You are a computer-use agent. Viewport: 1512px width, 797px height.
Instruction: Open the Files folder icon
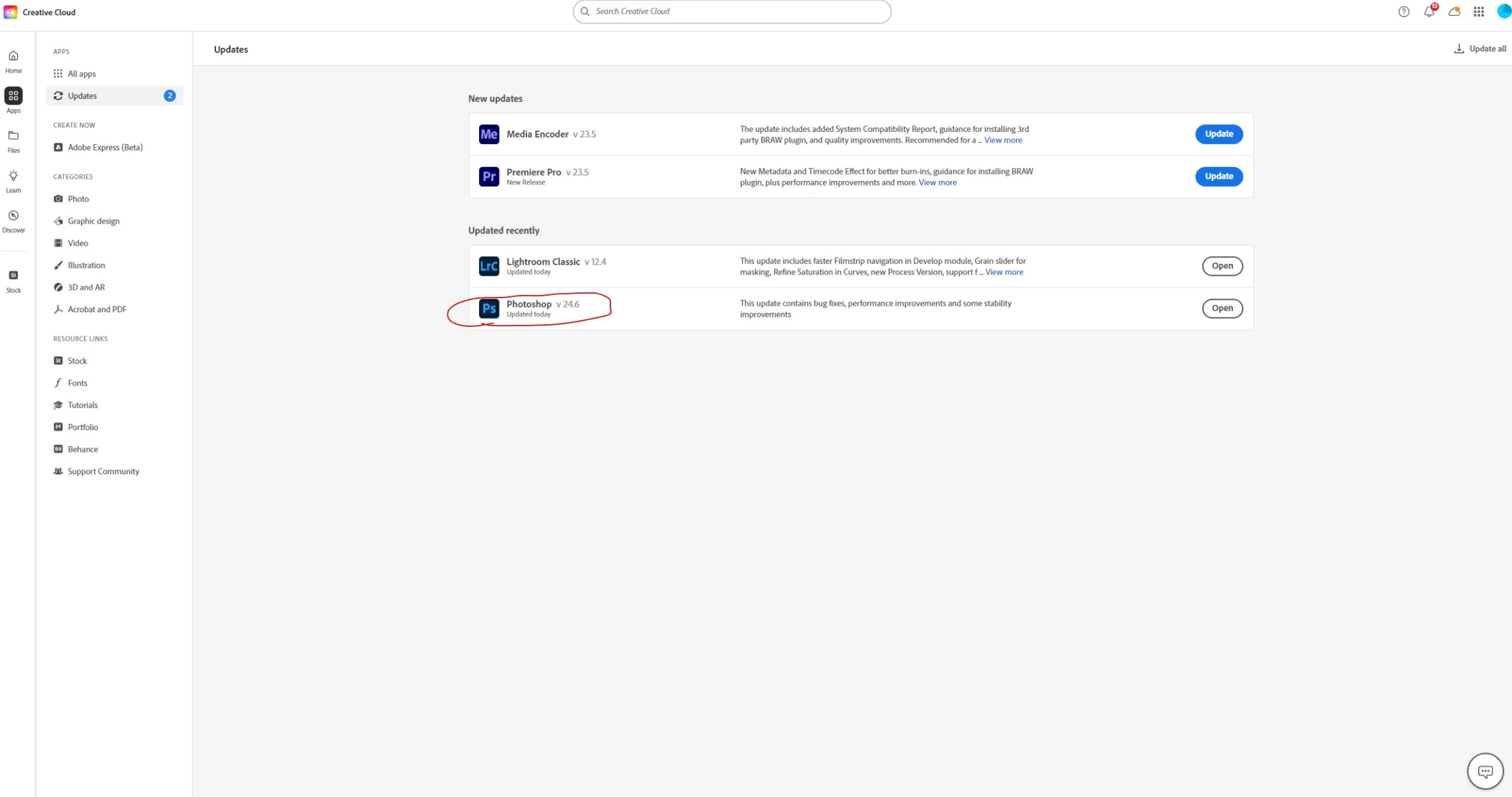click(x=13, y=141)
